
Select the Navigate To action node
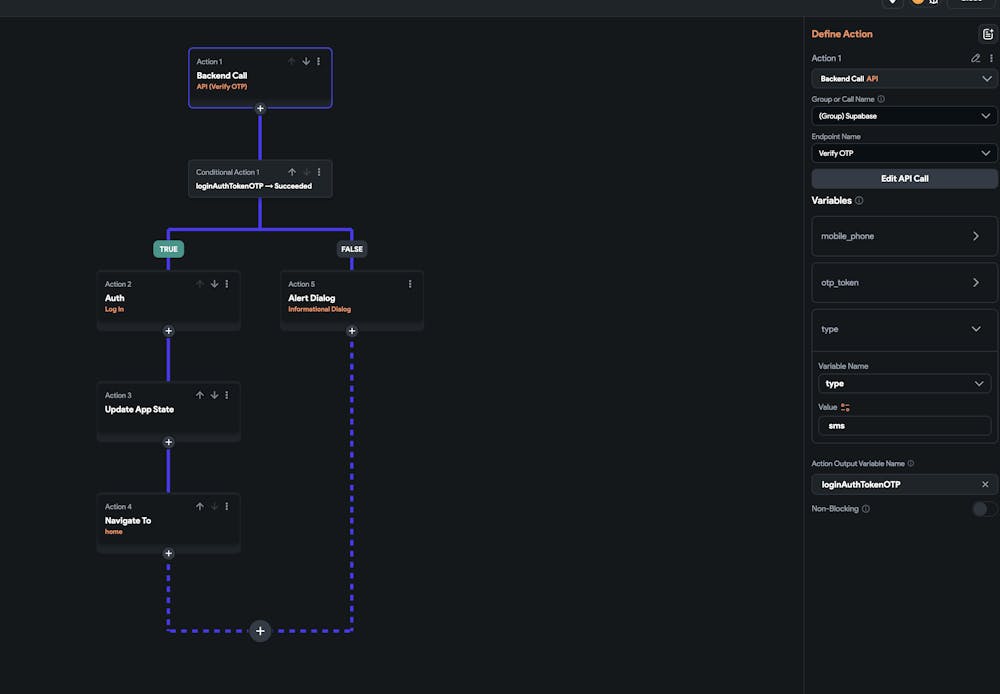tap(150, 521)
